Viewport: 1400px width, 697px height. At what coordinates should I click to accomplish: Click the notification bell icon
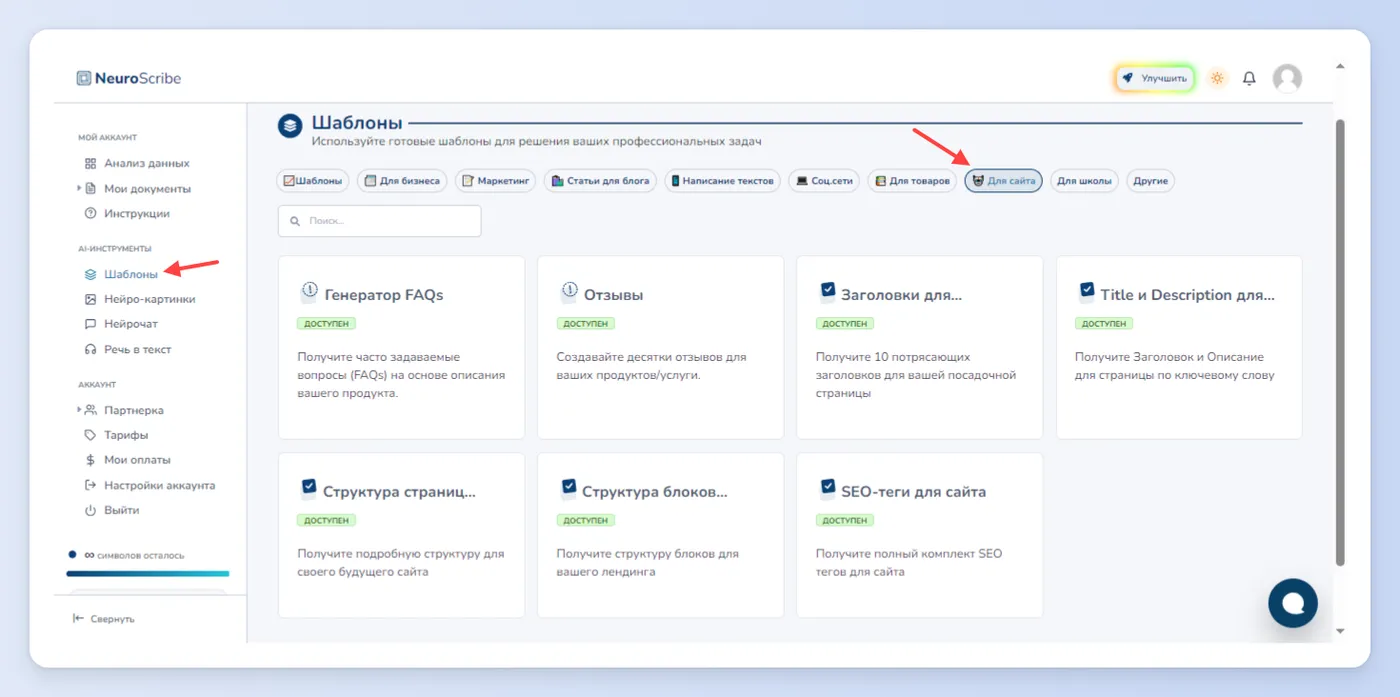coord(1249,78)
